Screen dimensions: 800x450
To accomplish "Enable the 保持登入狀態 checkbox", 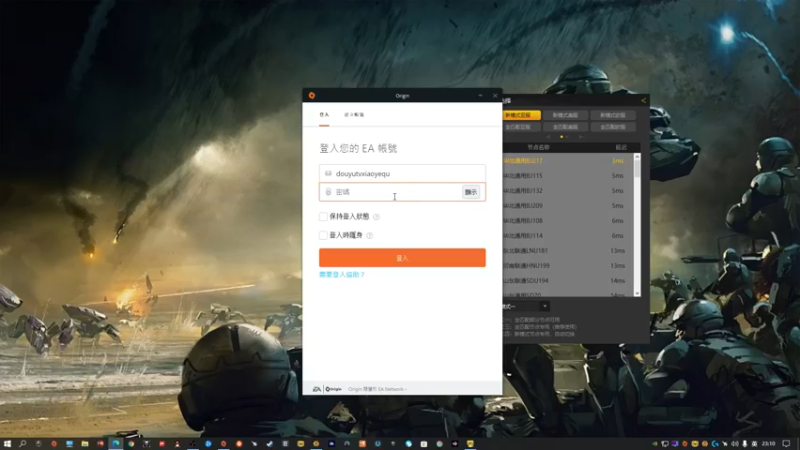I will tap(323, 217).
